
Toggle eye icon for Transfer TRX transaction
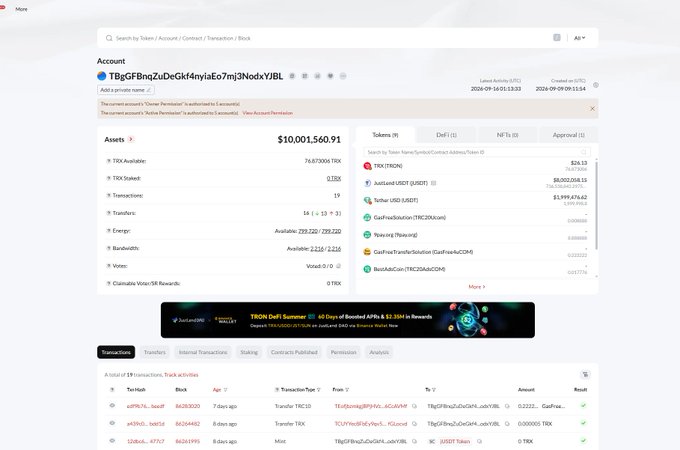[112, 423]
